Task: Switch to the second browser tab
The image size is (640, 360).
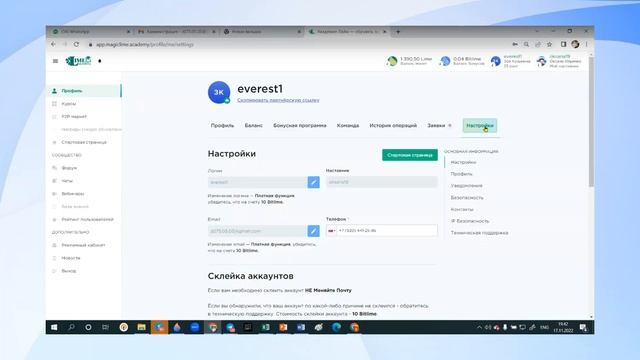Action: click(176, 31)
